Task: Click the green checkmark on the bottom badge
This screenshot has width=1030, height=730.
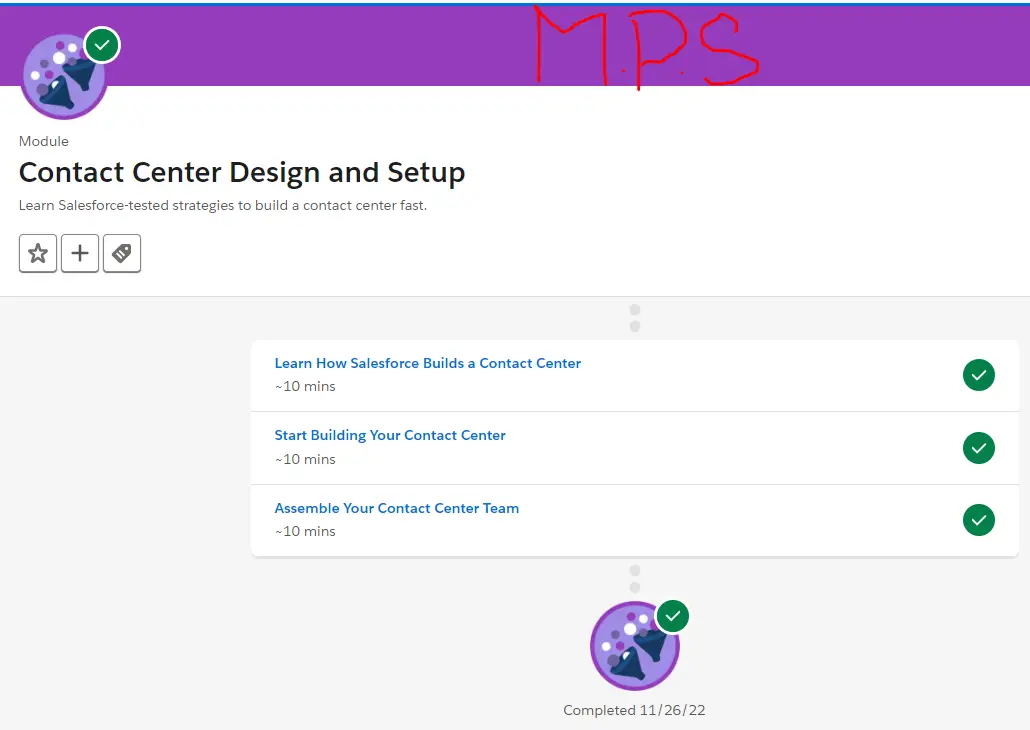Action: 672,616
